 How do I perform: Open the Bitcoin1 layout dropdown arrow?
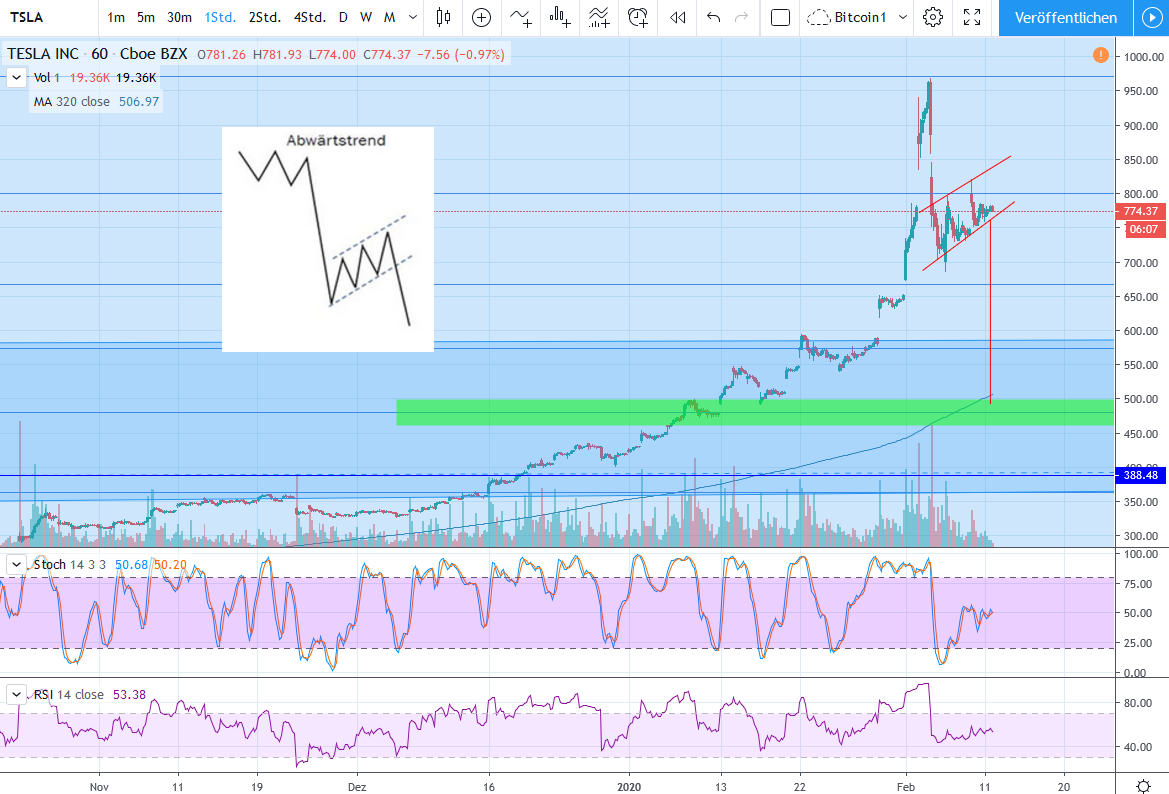pos(903,17)
